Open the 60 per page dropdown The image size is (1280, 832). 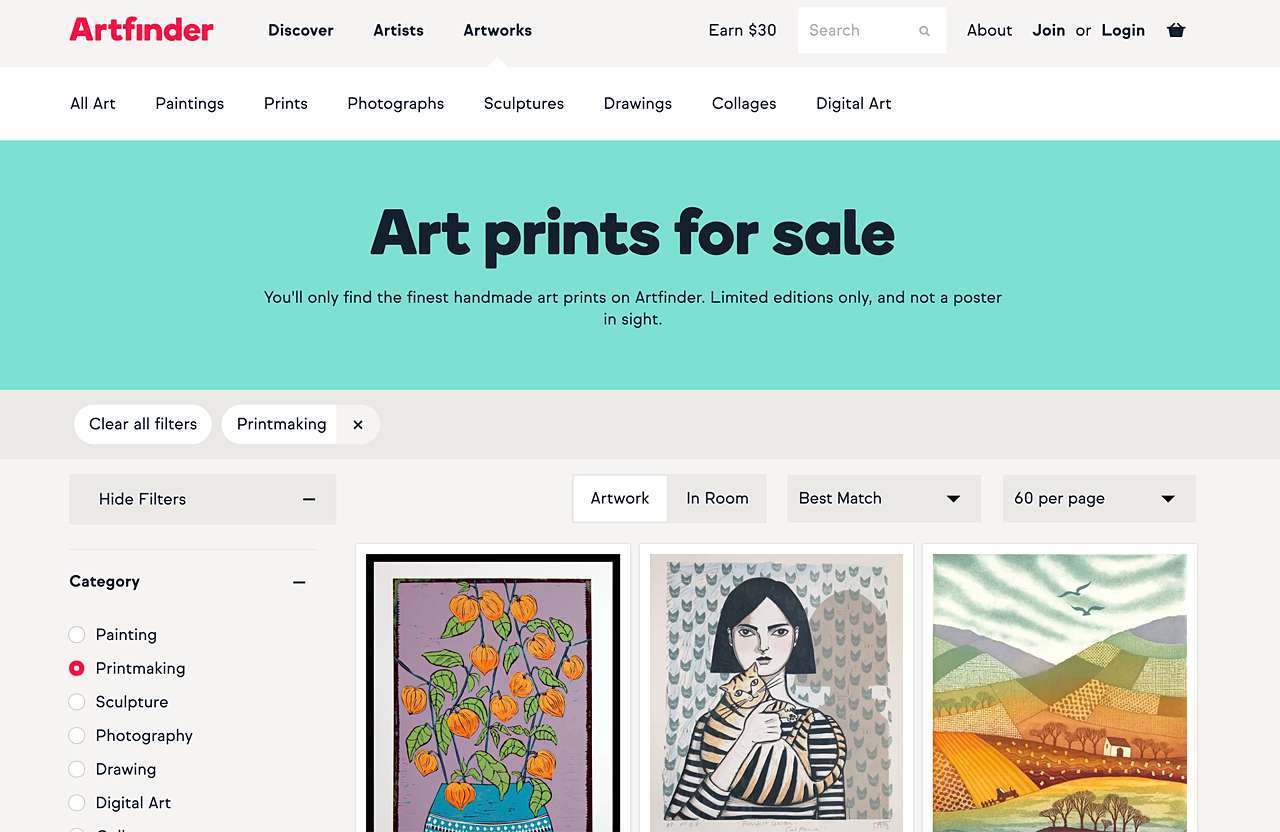[x=1098, y=498]
